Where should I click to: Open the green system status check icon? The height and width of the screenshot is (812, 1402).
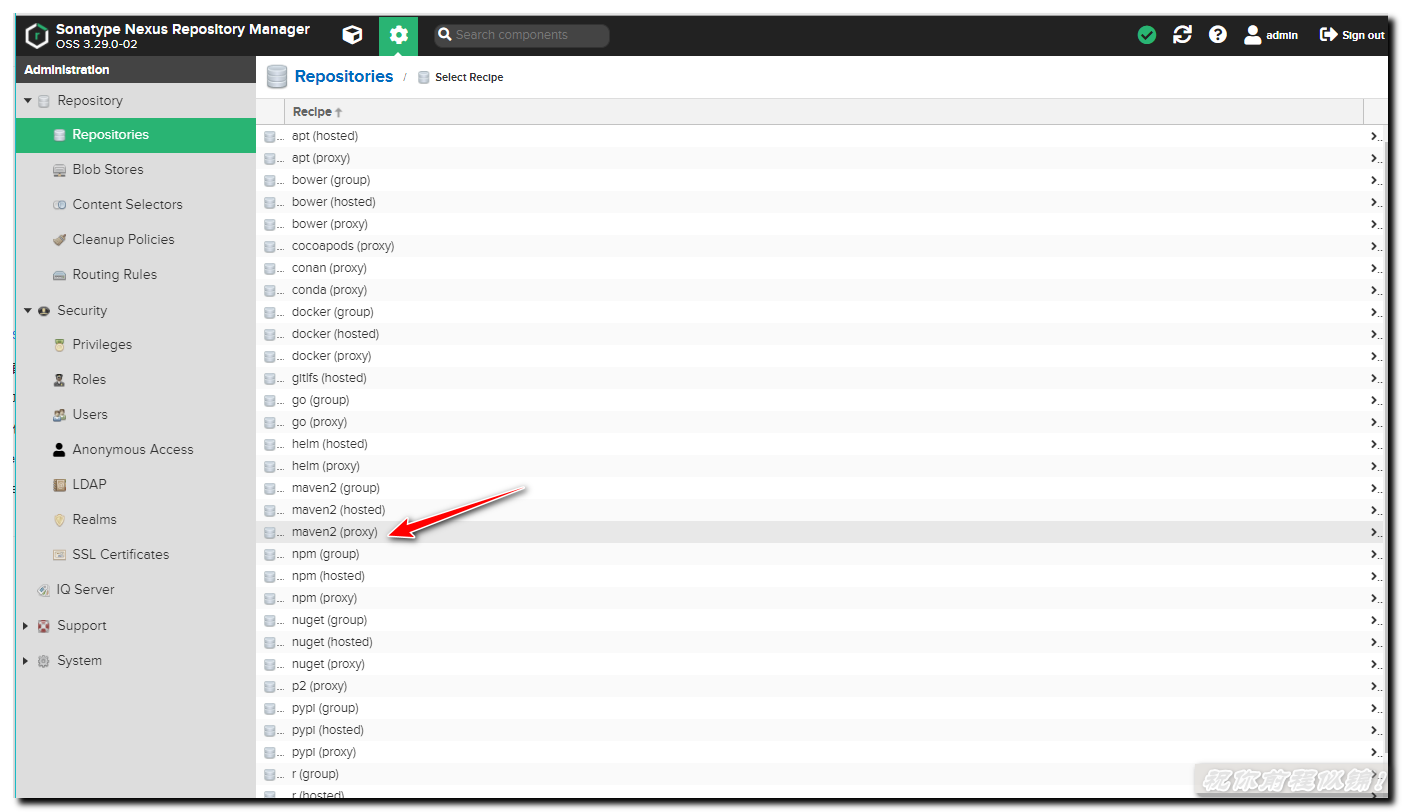click(1147, 35)
